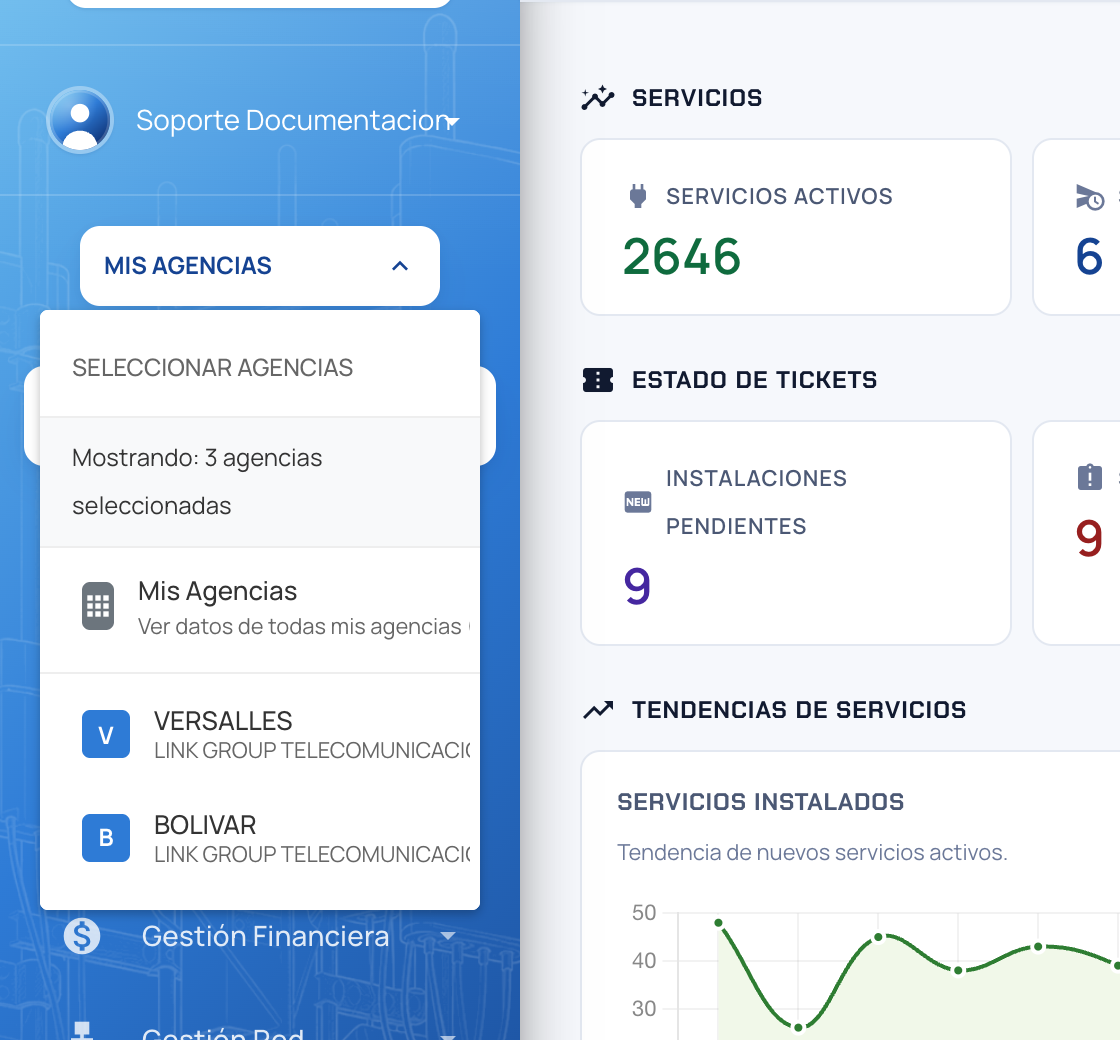Screen dimensions: 1120x1040
Task: Click the 50 y-axis label
Action: click(x=644, y=912)
